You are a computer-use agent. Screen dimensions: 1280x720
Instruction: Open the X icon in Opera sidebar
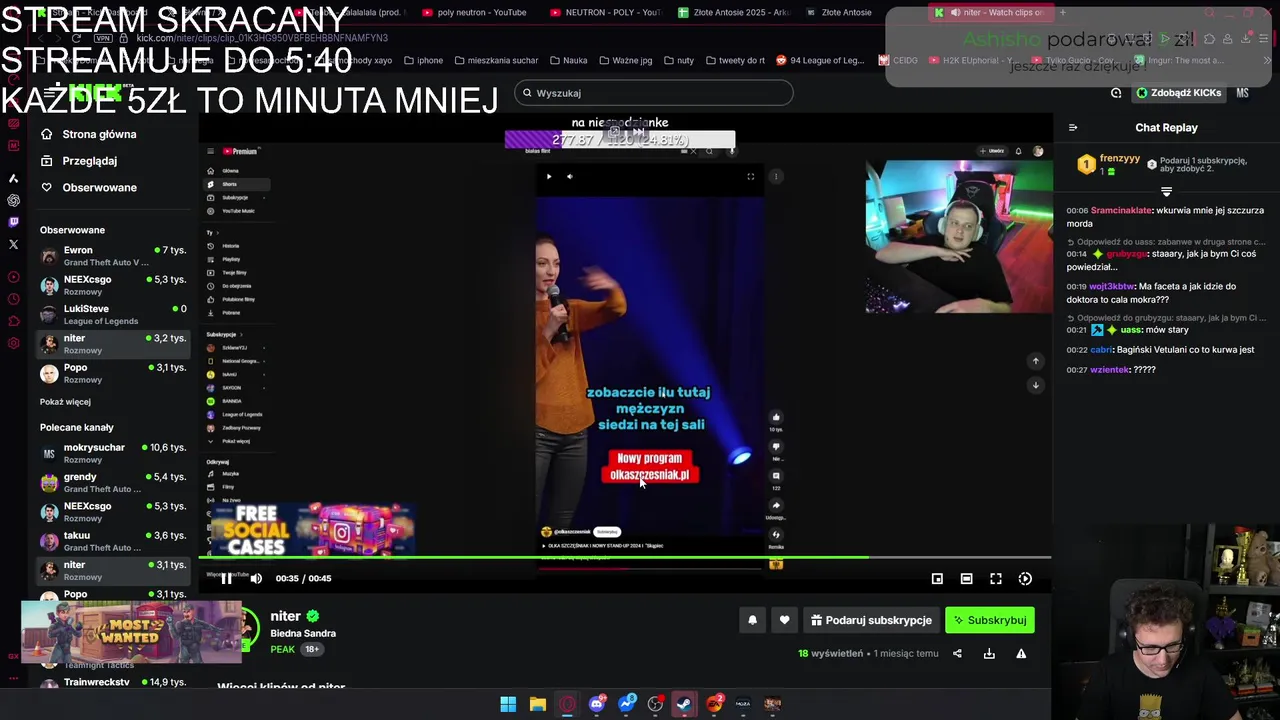coord(13,244)
